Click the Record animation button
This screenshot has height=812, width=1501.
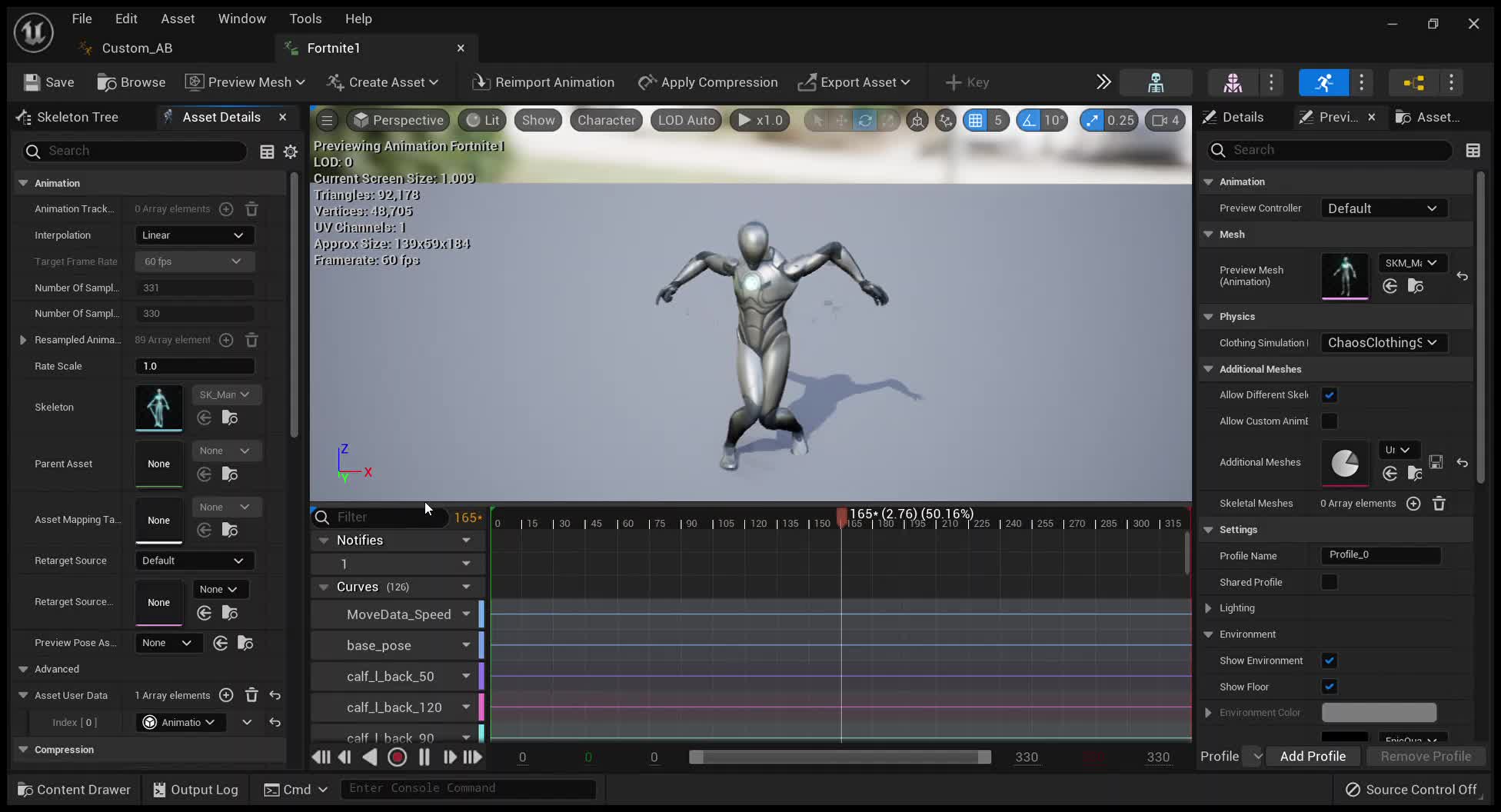(x=397, y=757)
